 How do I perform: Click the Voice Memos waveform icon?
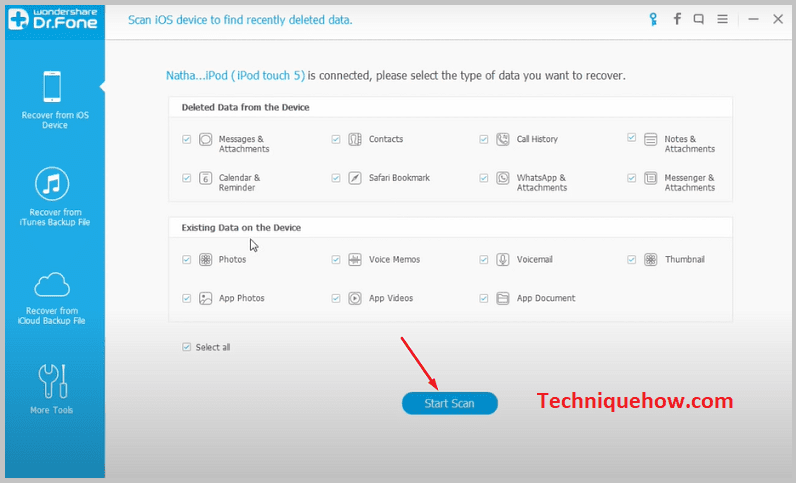[x=355, y=260]
